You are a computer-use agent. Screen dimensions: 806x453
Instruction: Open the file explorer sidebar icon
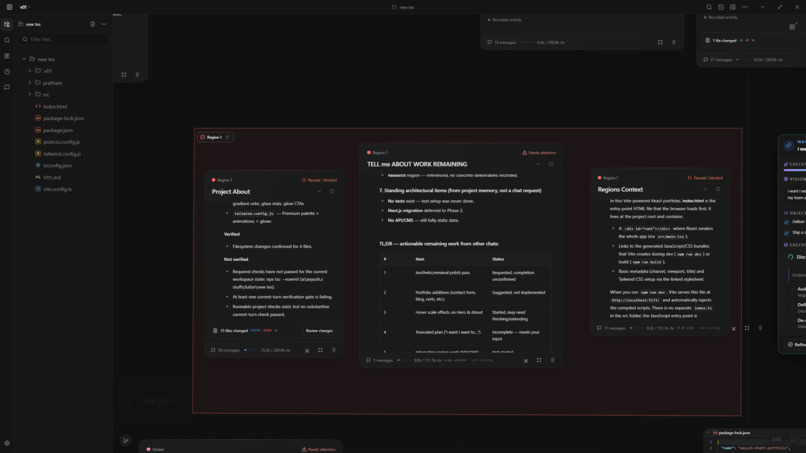pos(7,24)
